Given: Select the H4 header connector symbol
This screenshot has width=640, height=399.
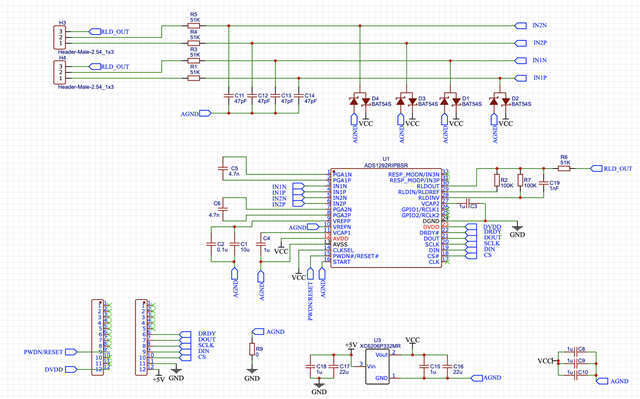Looking at the screenshot, I should pyautogui.click(x=60, y=72).
